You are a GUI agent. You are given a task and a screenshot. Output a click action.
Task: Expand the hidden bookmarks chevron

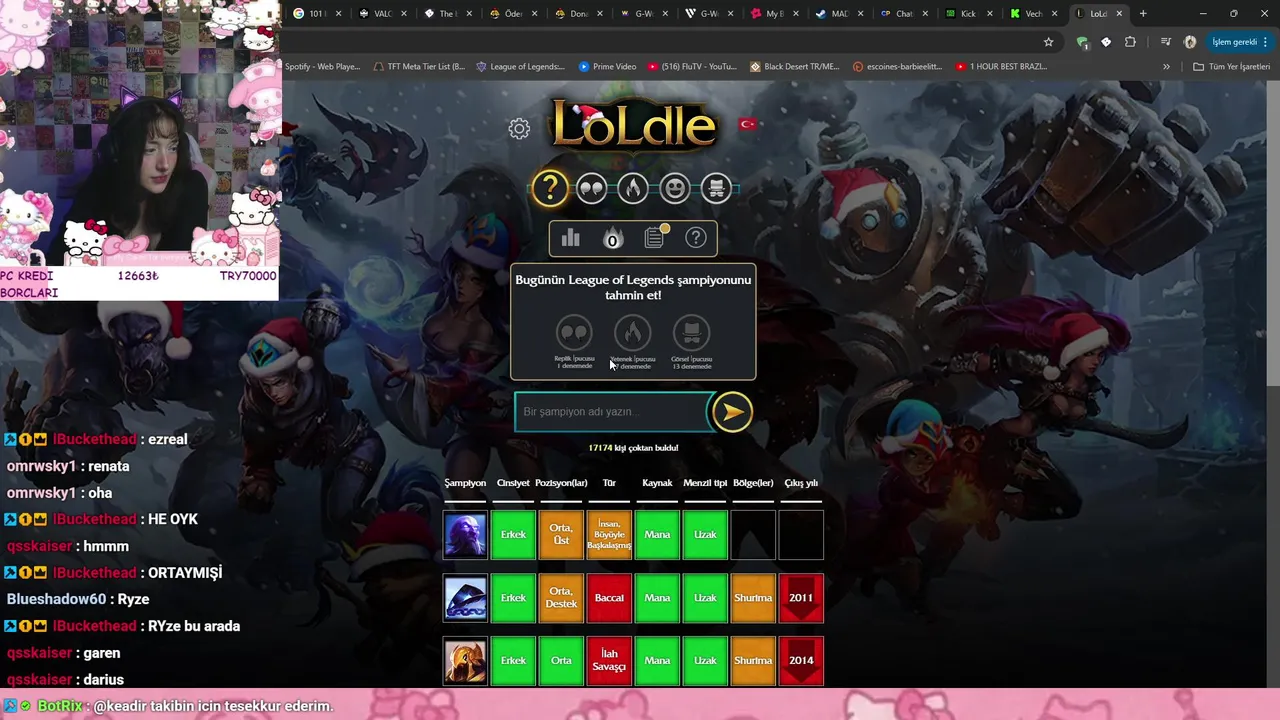[1166, 67]
